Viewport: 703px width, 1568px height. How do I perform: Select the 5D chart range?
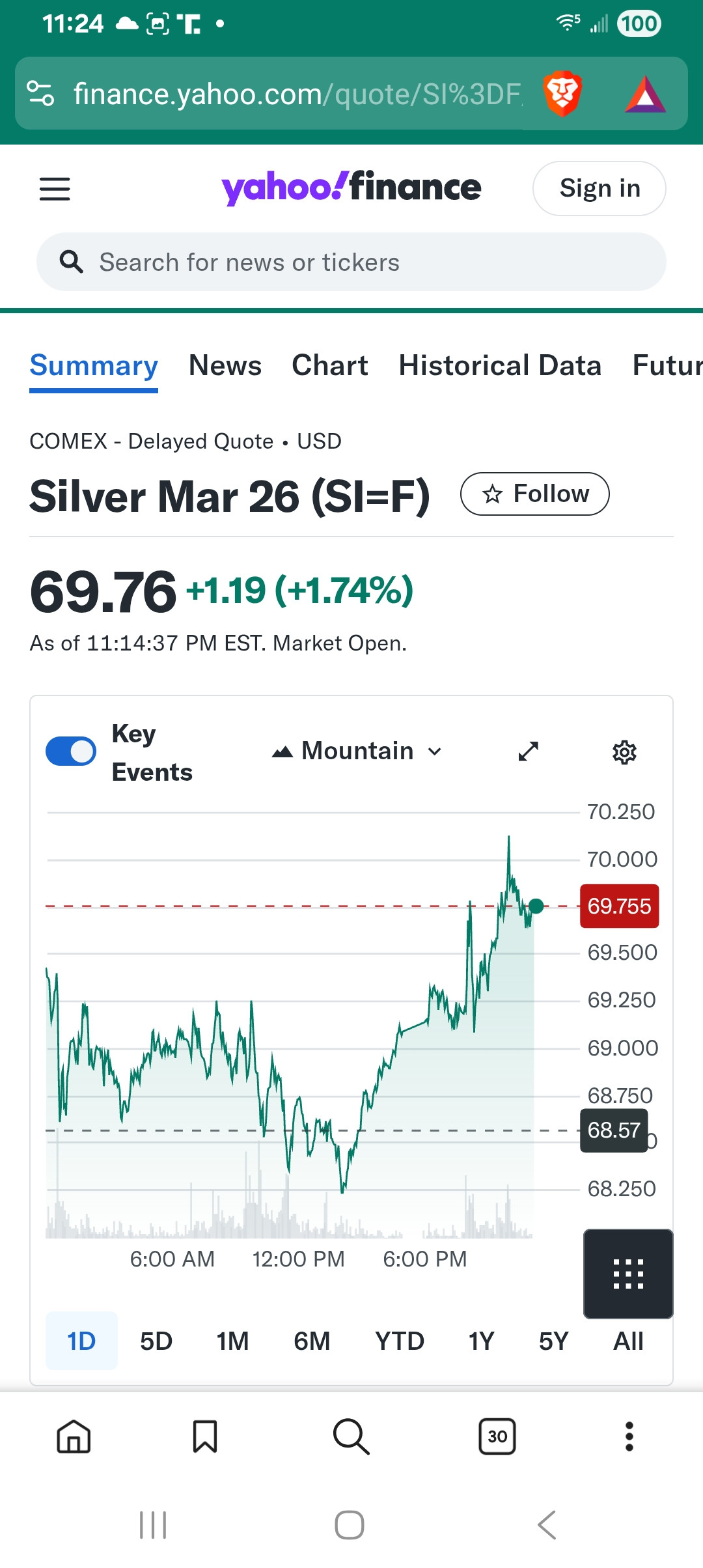point(156,1341)
